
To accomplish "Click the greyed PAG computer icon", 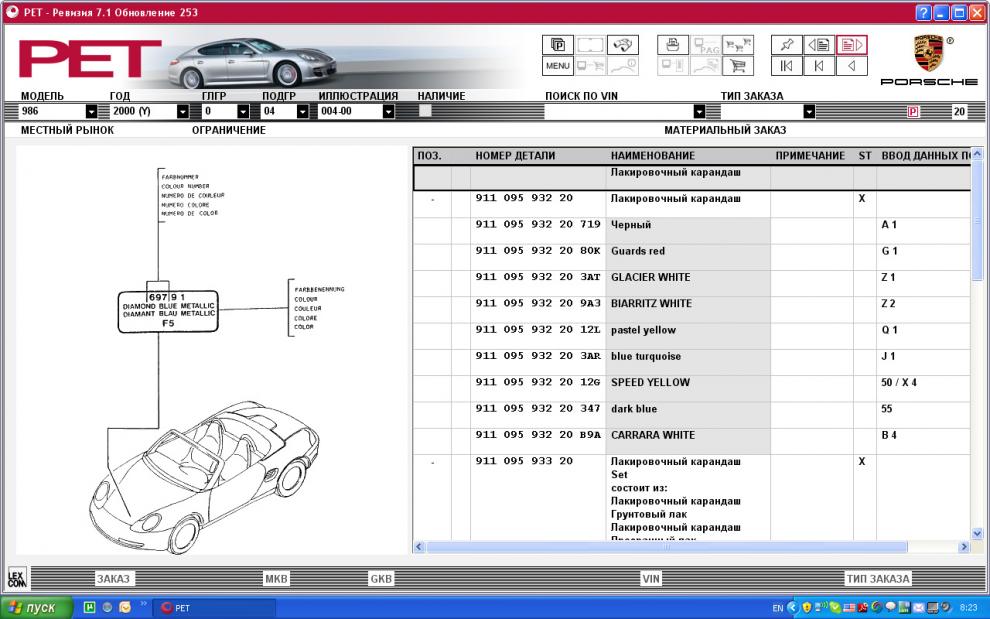I will pos(705,45).
